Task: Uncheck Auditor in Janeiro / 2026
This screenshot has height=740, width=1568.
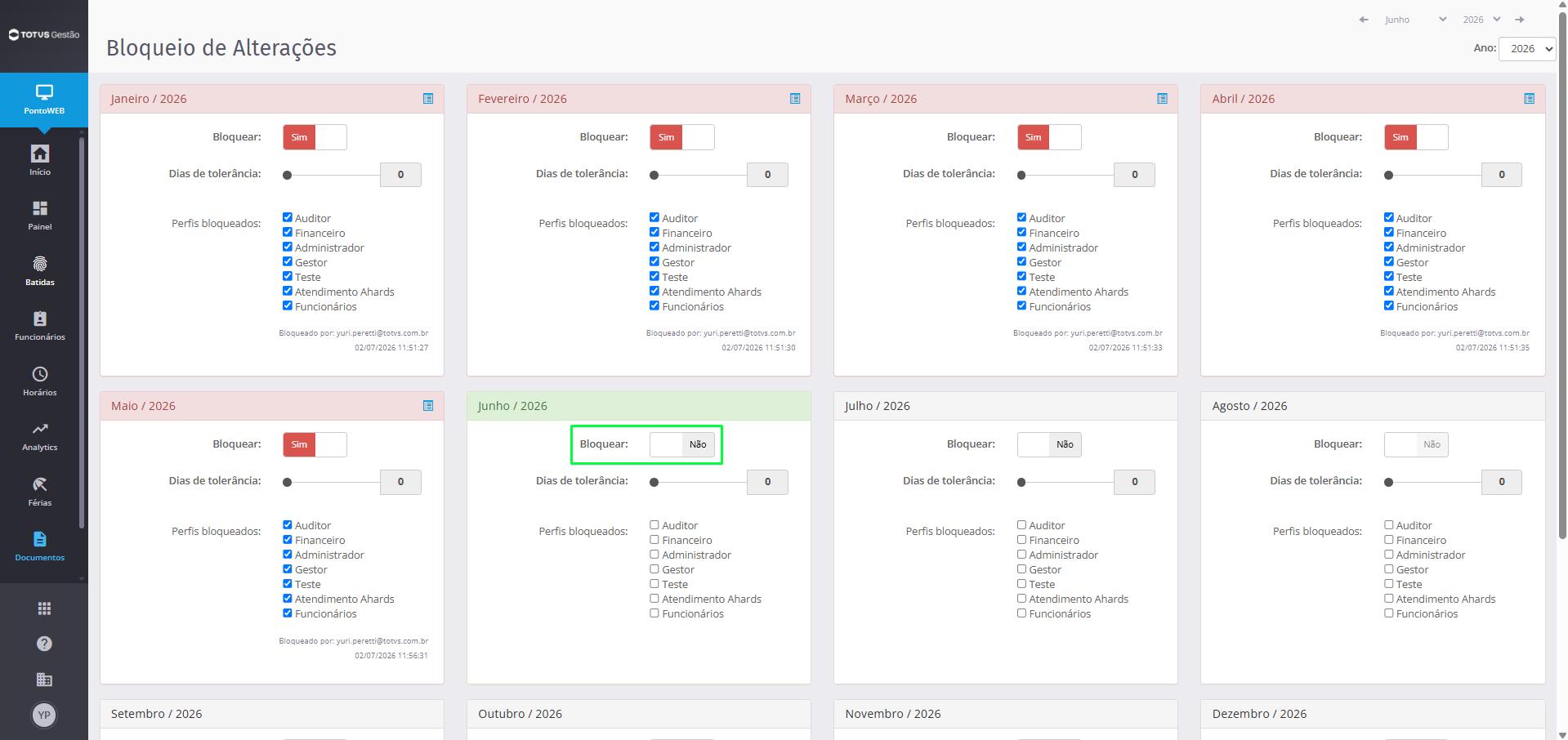Action: pyautogui.click(x=288, y=217)
